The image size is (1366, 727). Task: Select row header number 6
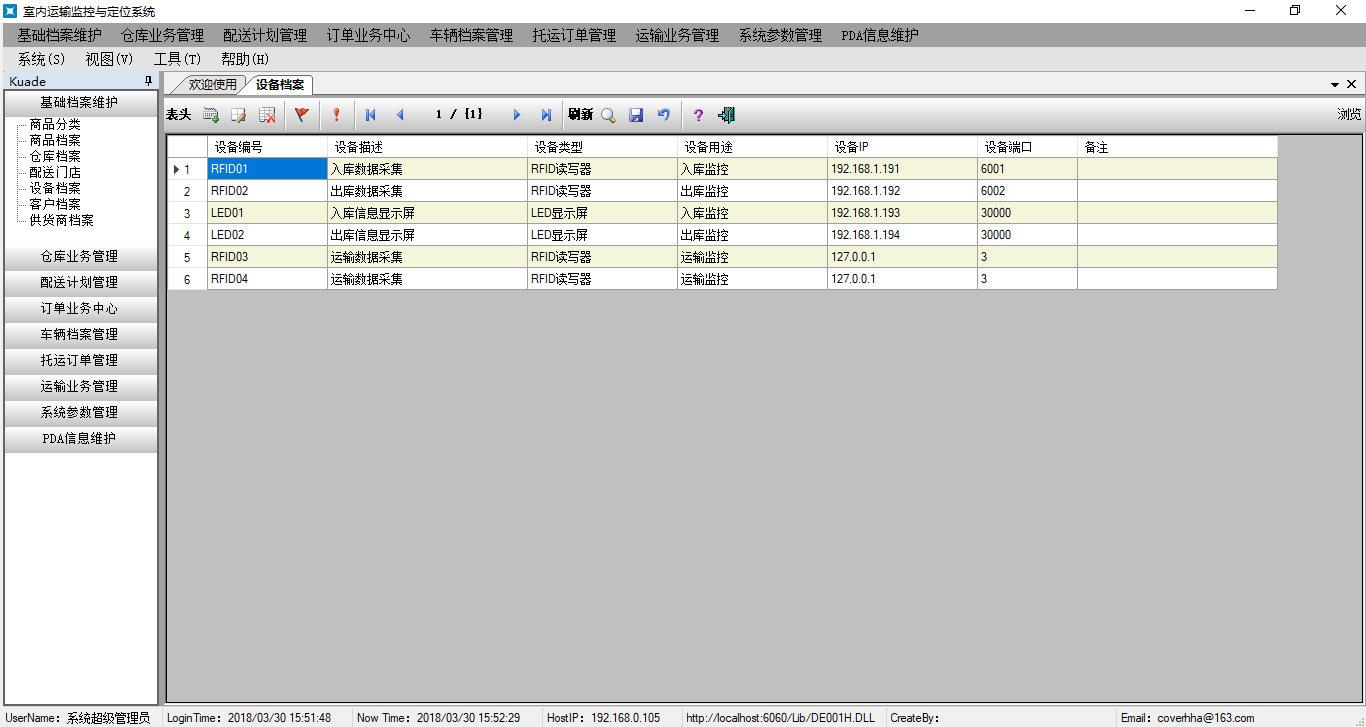187,279
